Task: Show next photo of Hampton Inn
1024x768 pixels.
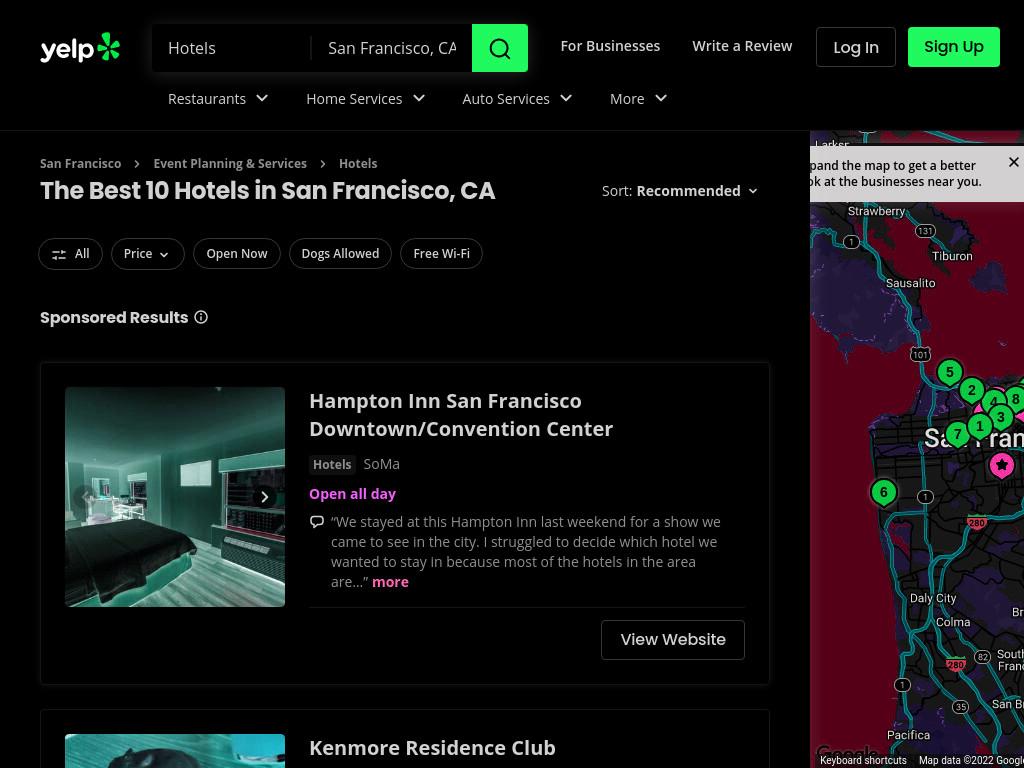Action: [x=264, y=497]
